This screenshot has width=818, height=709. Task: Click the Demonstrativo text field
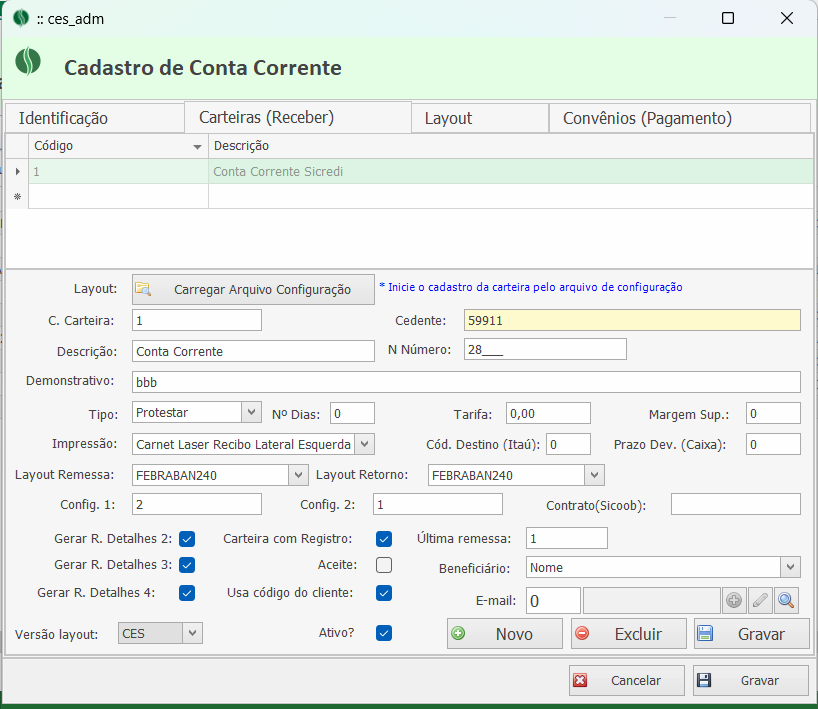point(466,382)
